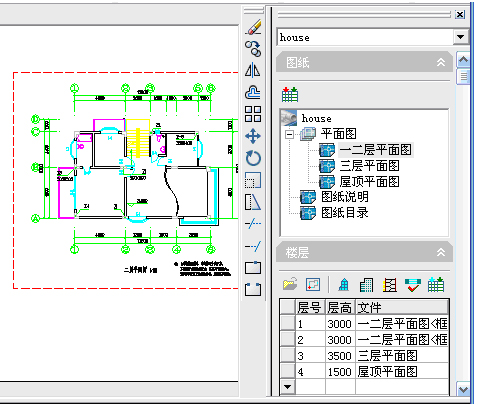Select the Offset tool icon
Viewport: 478px width, 405px height.
tap(253, 92)
